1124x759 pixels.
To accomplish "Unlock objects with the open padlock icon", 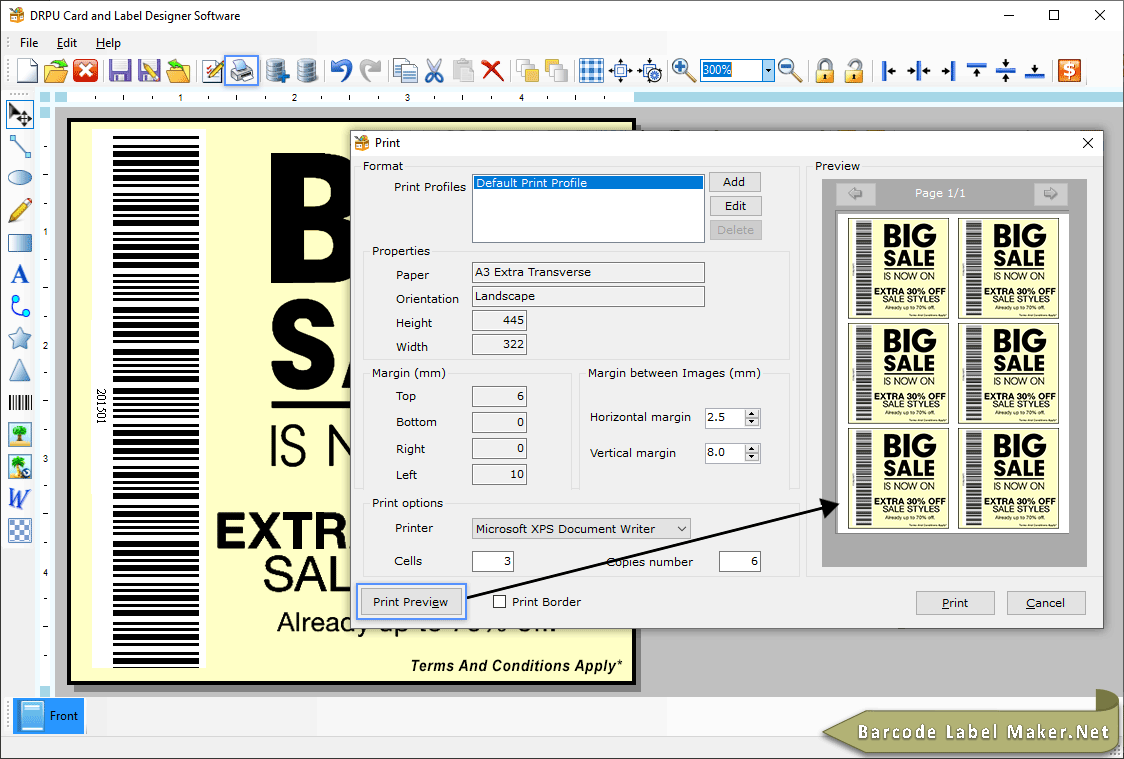I will pyautogui.click(x=853, y=70).
